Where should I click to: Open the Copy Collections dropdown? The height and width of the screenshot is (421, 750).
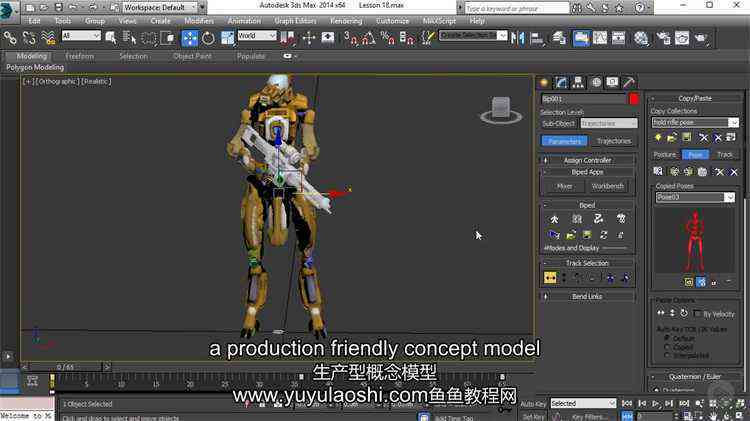(x=695, y=122)
